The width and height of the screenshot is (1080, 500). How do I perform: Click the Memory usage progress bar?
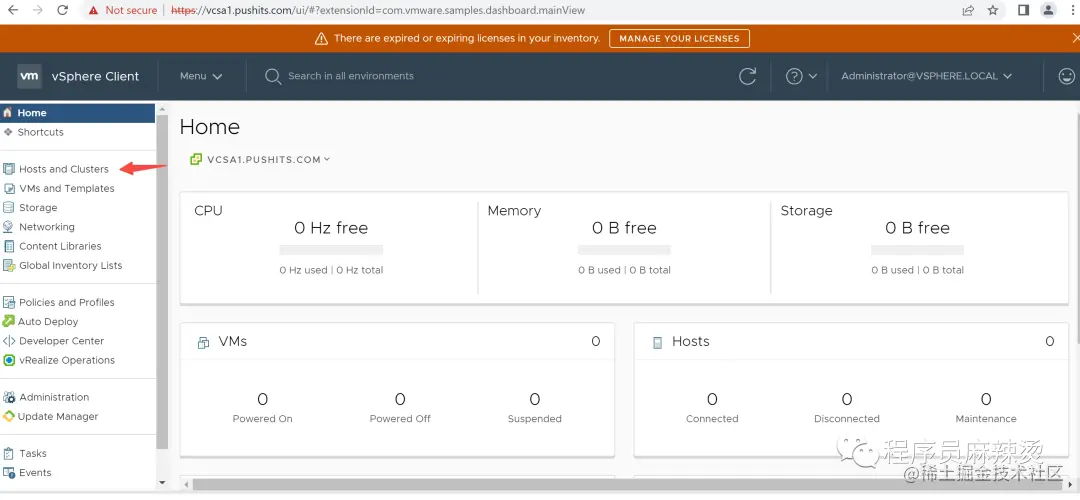(x=624, y=250)
